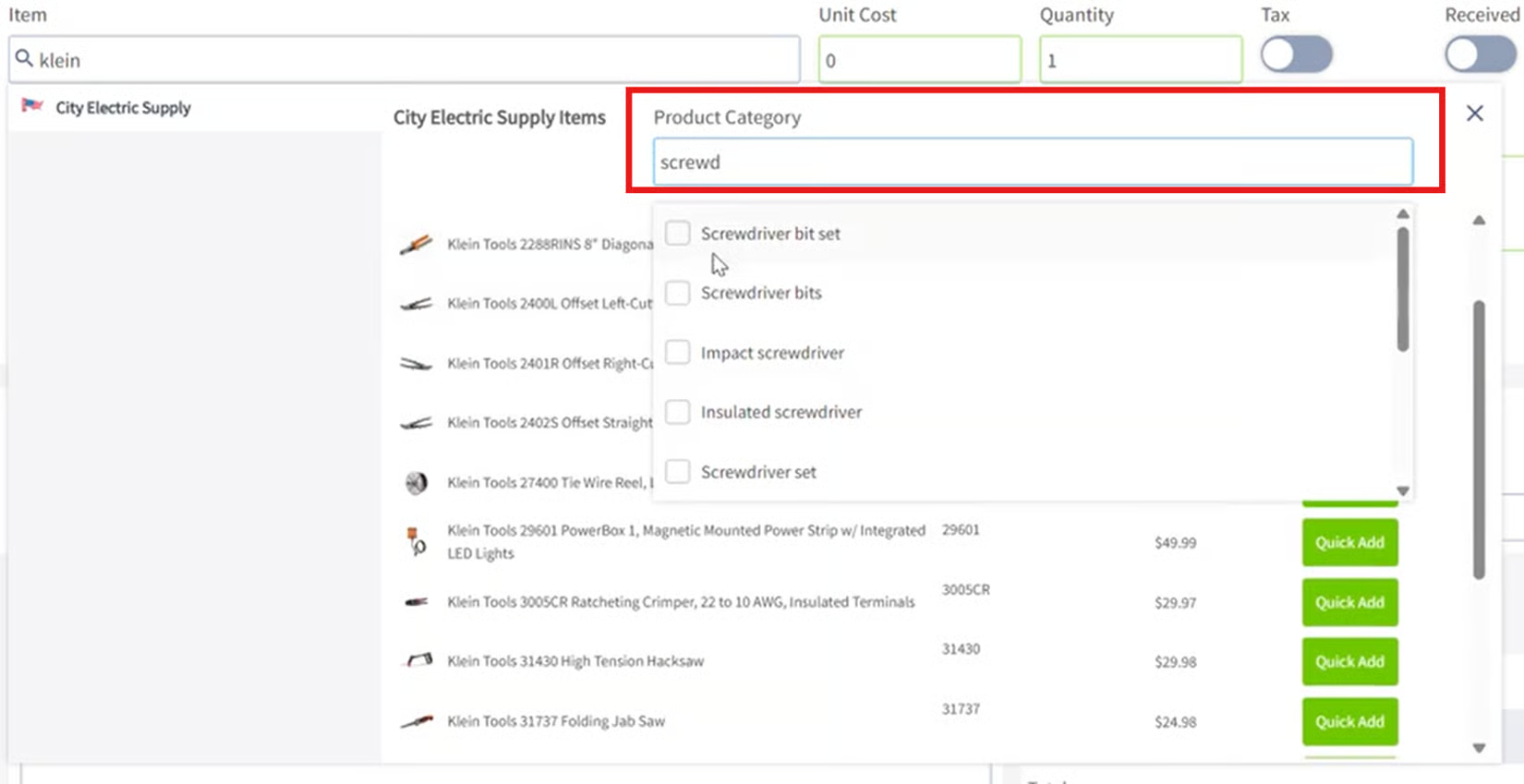Click the PowerBox 1 power strip thumbnail
The height and width of the screenshot is (784, 1524).
coord(417,541)
